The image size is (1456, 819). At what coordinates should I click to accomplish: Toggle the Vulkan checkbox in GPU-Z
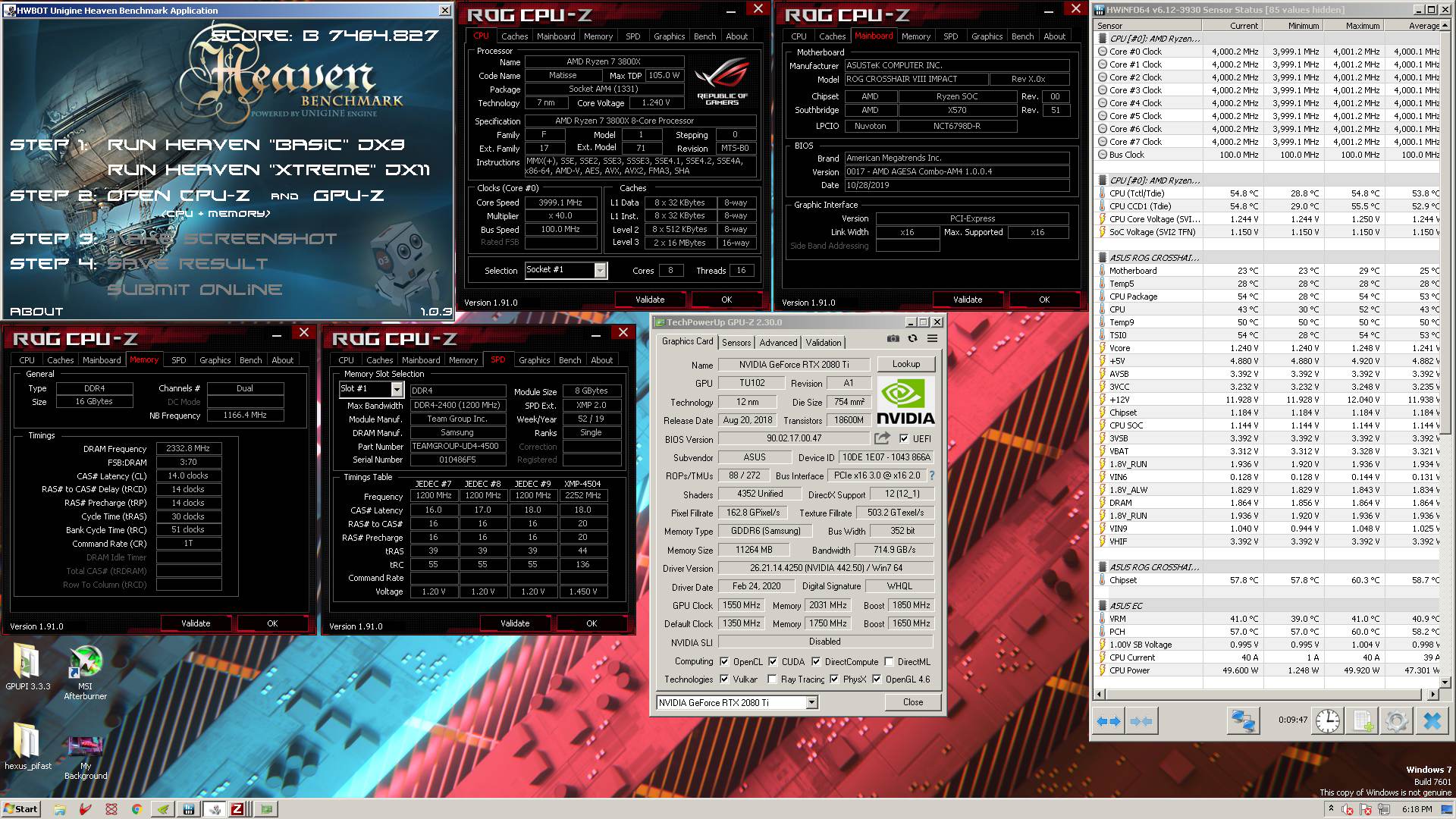coord(724,679)
